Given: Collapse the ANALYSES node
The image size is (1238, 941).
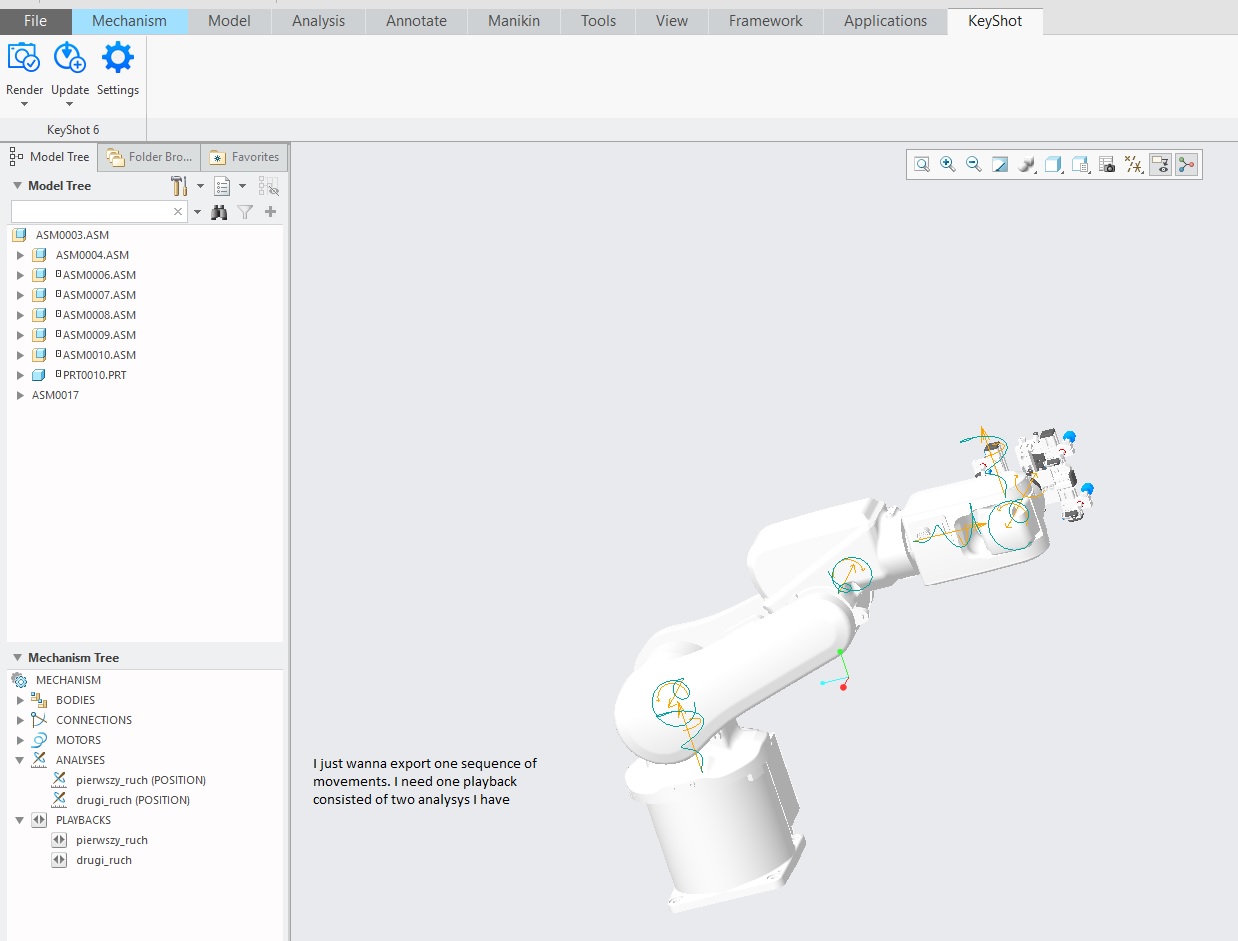Looking at the screenshot, I should tap(22, 760).
